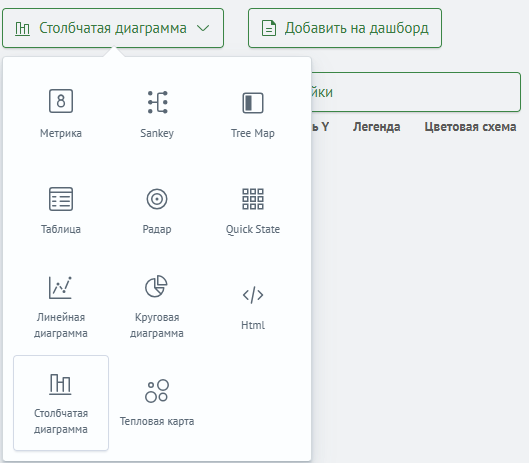
Task: Collapse the Столбчатая диаграмма dropdown chevron
Action: (x=203, y=28)
